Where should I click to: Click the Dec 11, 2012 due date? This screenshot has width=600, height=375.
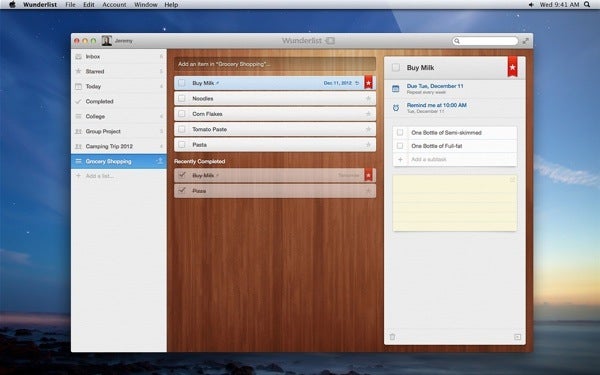337,83
